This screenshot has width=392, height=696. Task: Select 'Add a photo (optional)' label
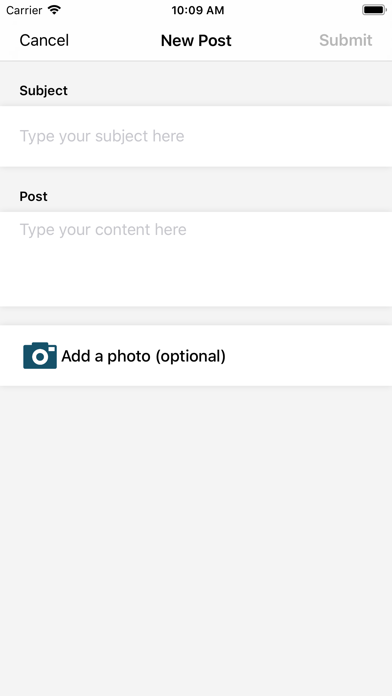click(143, 356)
